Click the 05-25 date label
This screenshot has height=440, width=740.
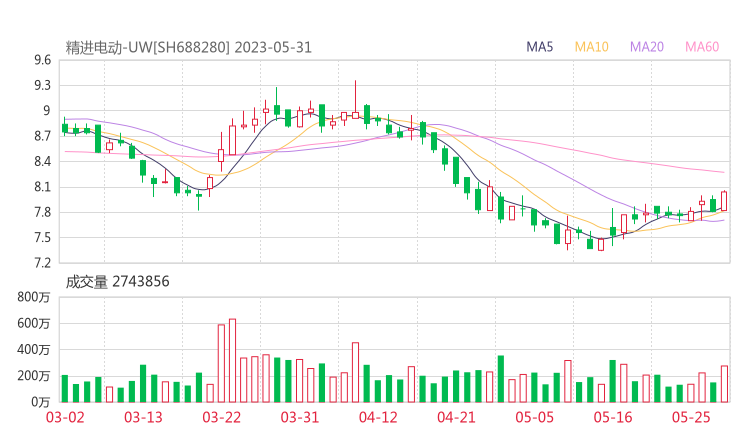(691, 417)
